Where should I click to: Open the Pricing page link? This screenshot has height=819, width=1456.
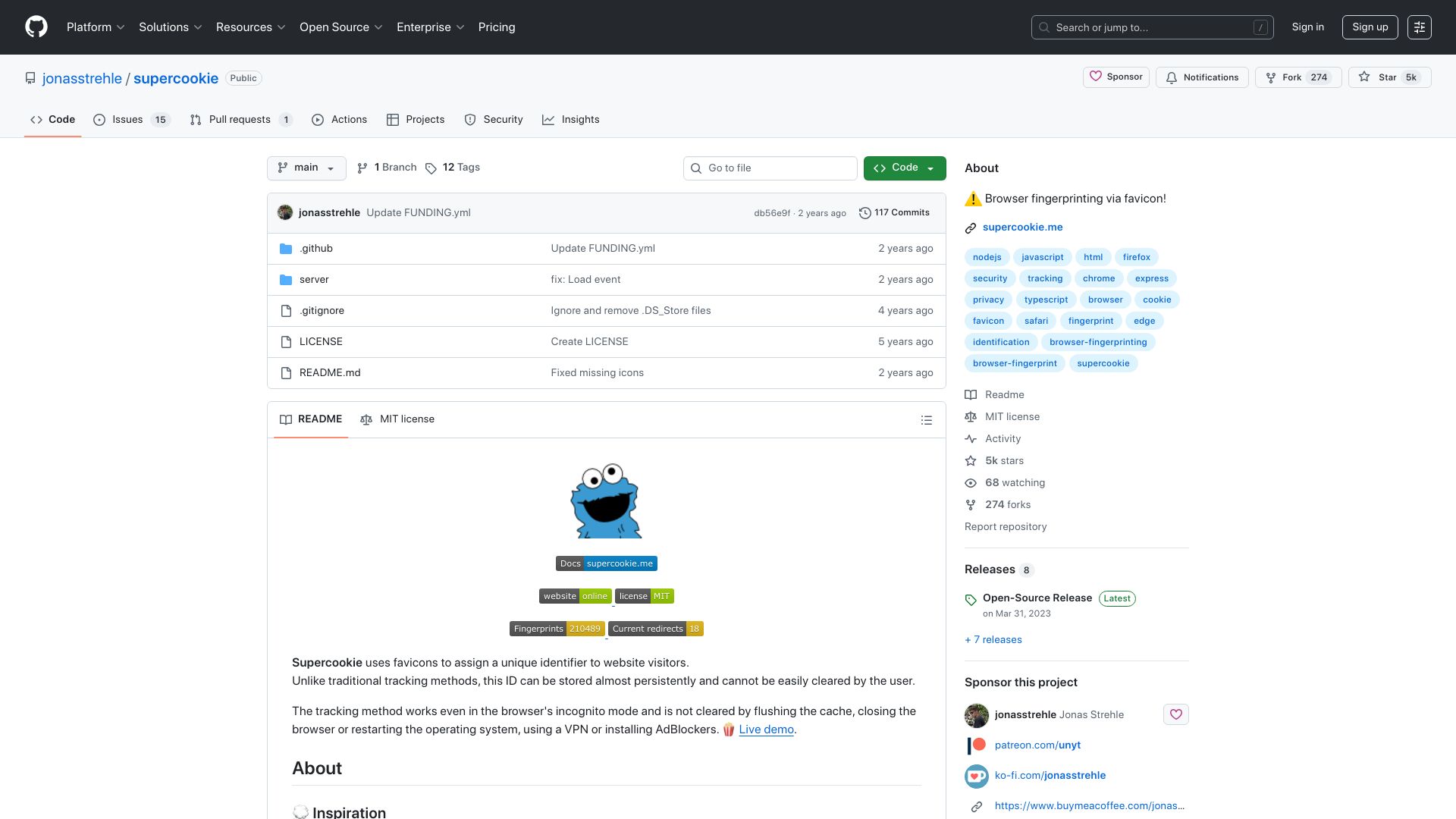coord(497,27)
